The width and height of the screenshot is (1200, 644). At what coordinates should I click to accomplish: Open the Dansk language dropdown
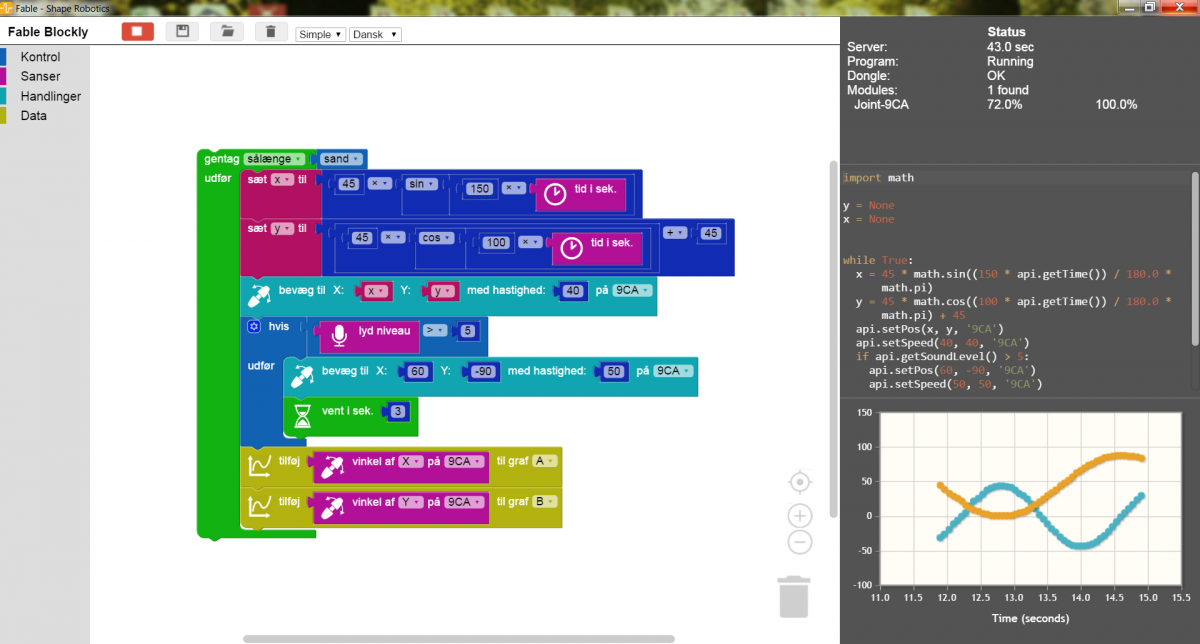(376, 34)
